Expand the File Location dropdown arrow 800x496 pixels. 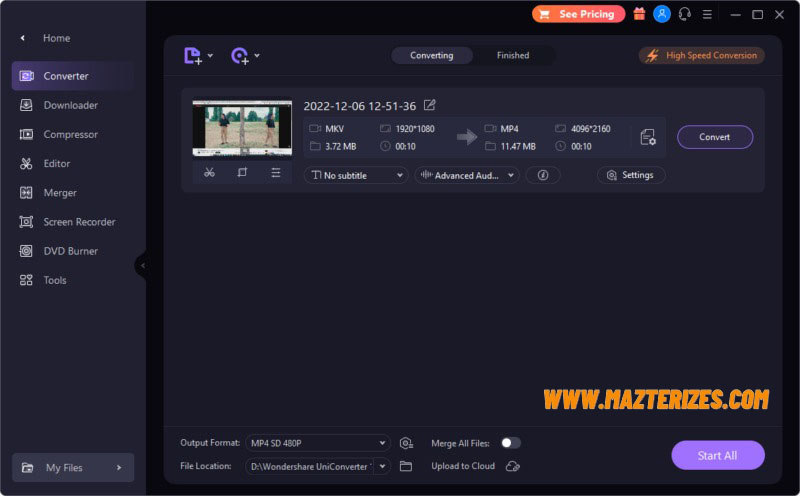pyautogui.click(x=382, y=466)
